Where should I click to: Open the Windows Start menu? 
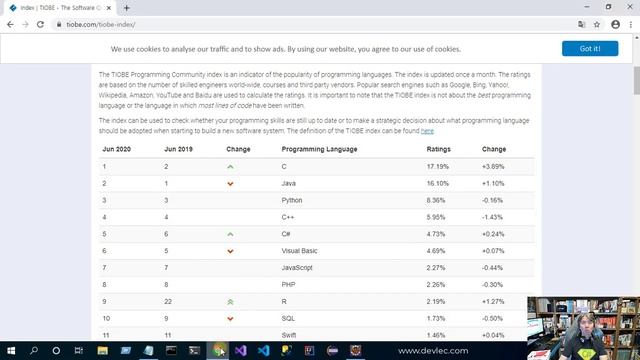tap(11, 351)
